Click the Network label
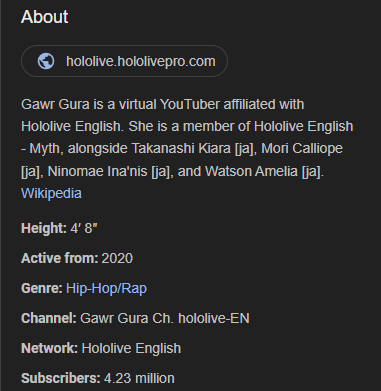 click(49, 348)
